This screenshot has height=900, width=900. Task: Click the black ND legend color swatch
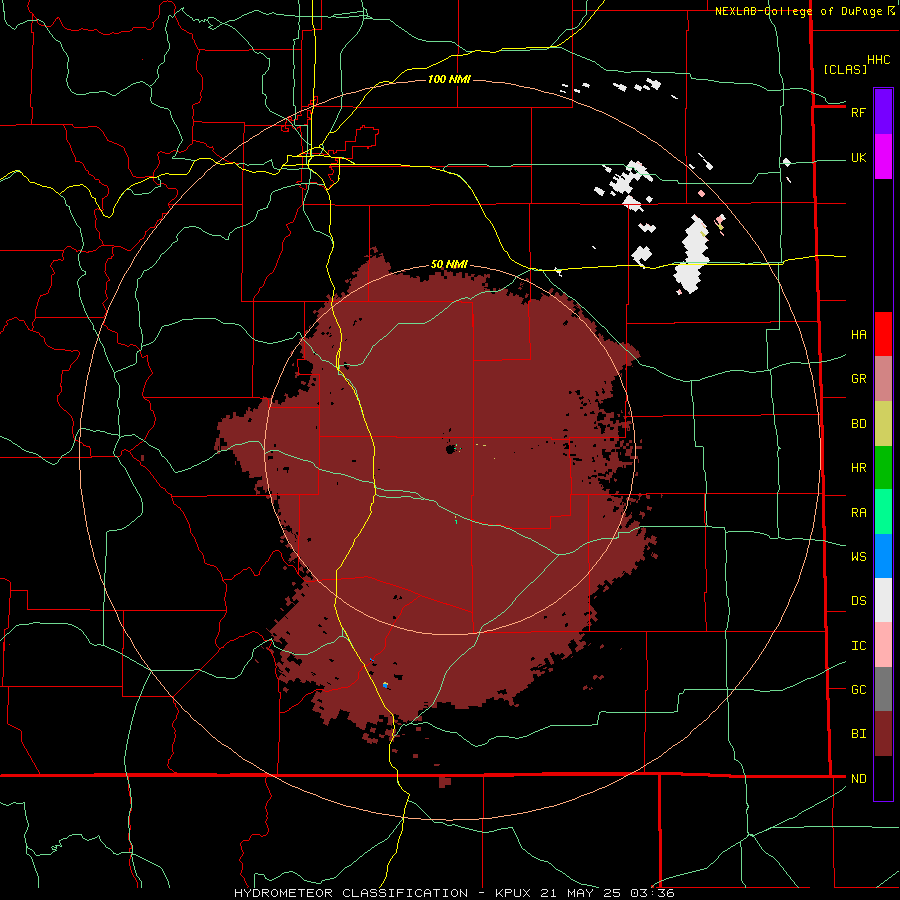tap(883, 778)
